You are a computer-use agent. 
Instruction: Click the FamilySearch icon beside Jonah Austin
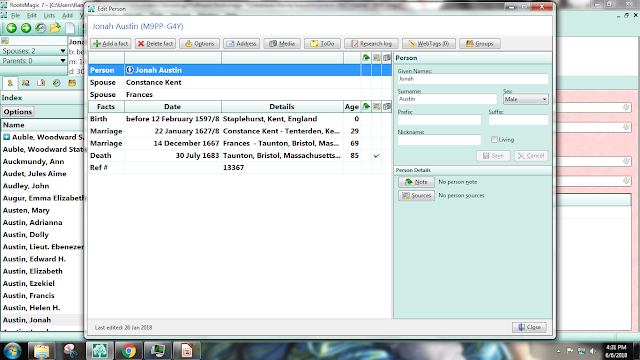(x=130, y=70)
